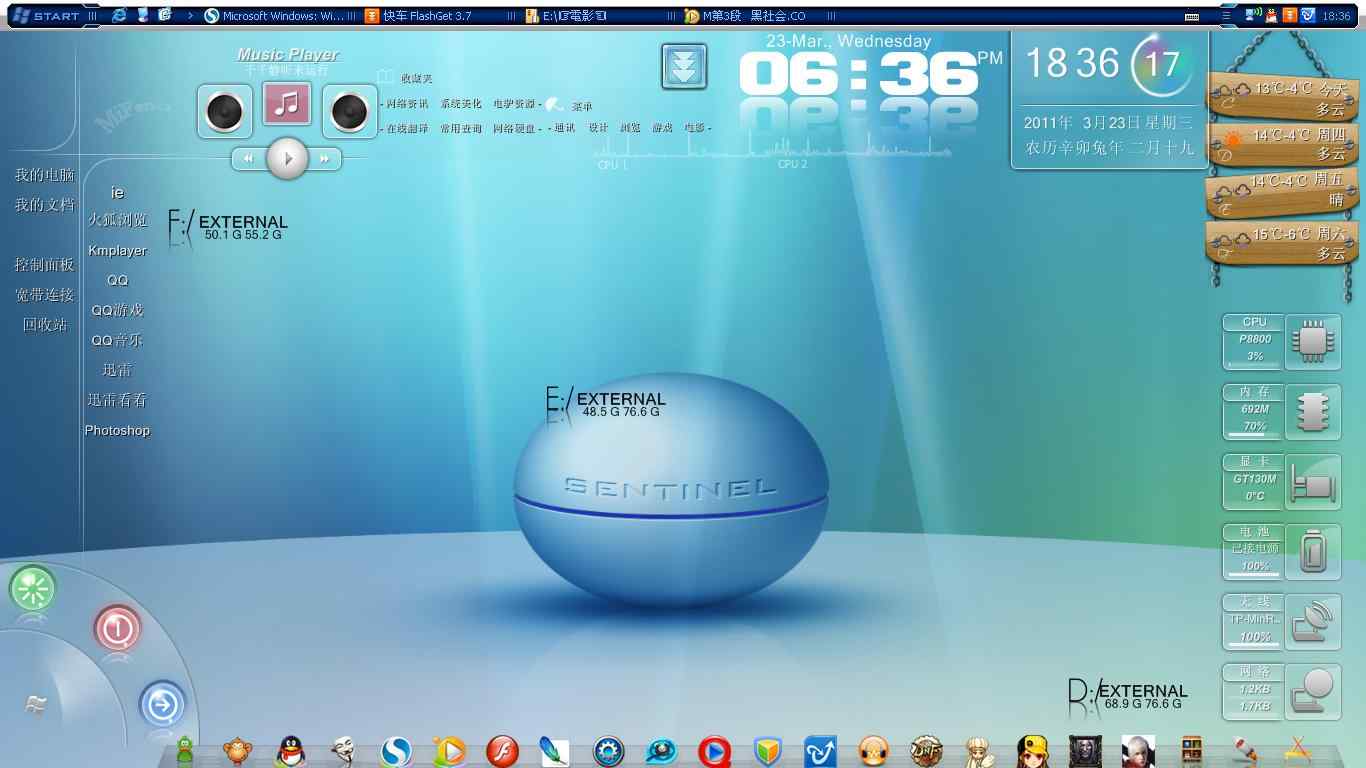Open 我的电脑 shortcut
Viewport: 1366px width, 768px height.
(x=44, y=175)
